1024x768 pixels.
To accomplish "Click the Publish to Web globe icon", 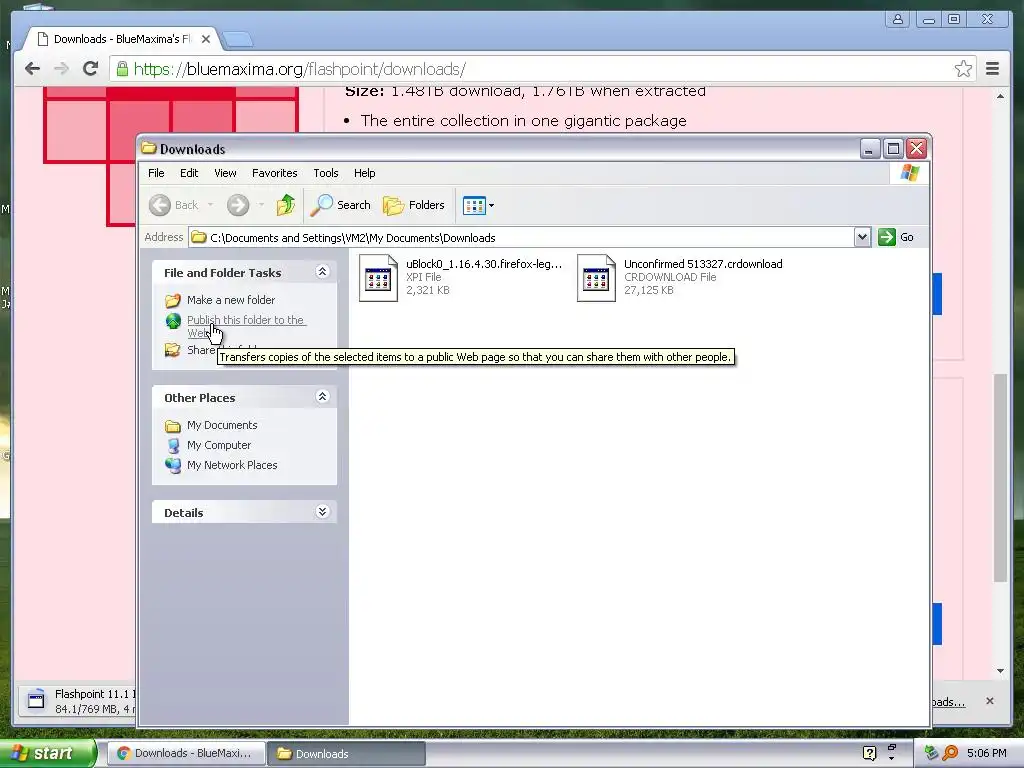I will click(172, 321).
